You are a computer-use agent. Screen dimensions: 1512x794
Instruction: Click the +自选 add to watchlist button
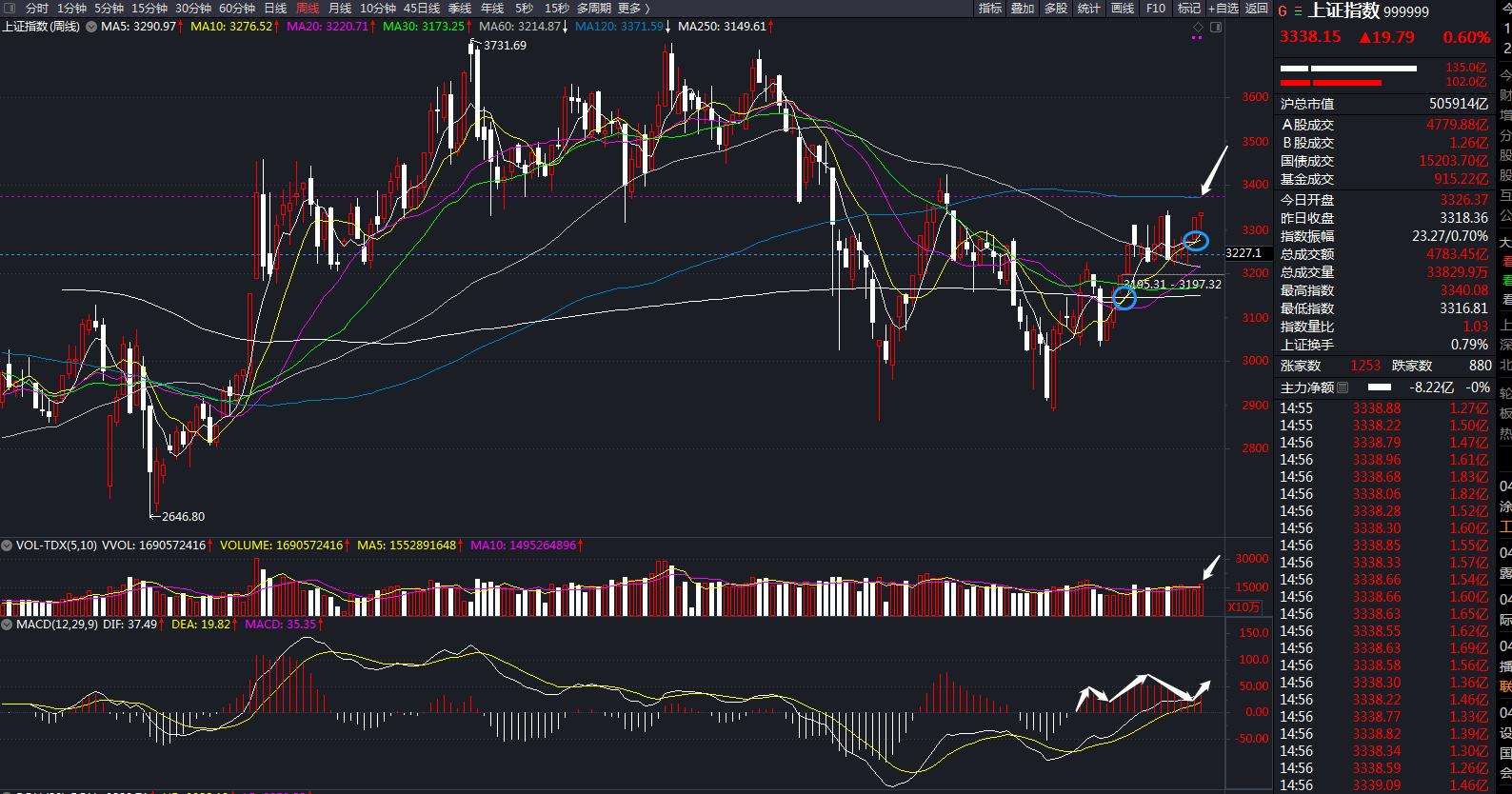[x=1223, y=9]
